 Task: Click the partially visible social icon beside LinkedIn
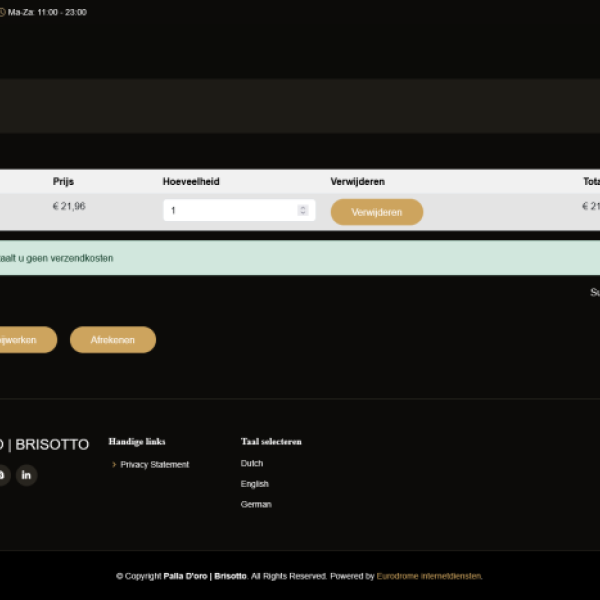tap(2, 475)
